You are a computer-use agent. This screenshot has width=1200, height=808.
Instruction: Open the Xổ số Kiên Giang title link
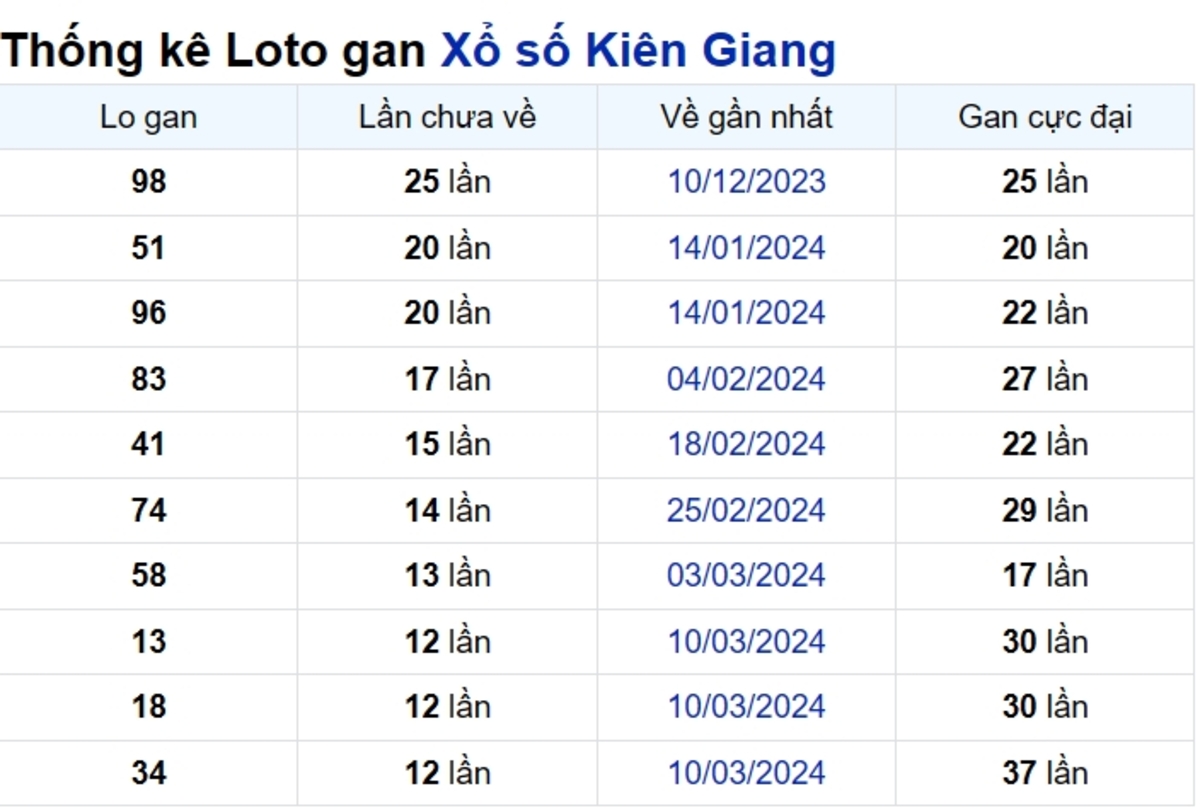pyautogui.click(x=638, y=52)
